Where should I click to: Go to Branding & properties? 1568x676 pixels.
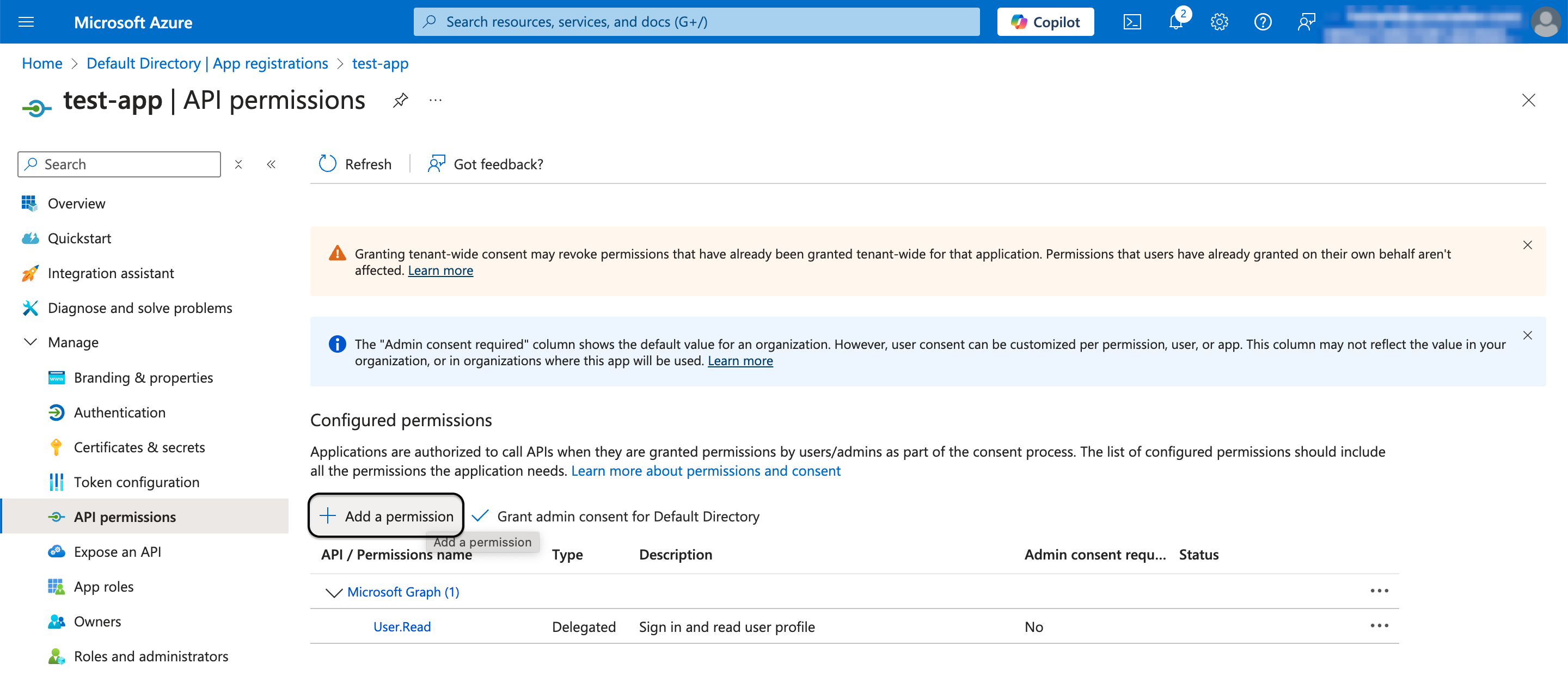(x=144, y=377)
